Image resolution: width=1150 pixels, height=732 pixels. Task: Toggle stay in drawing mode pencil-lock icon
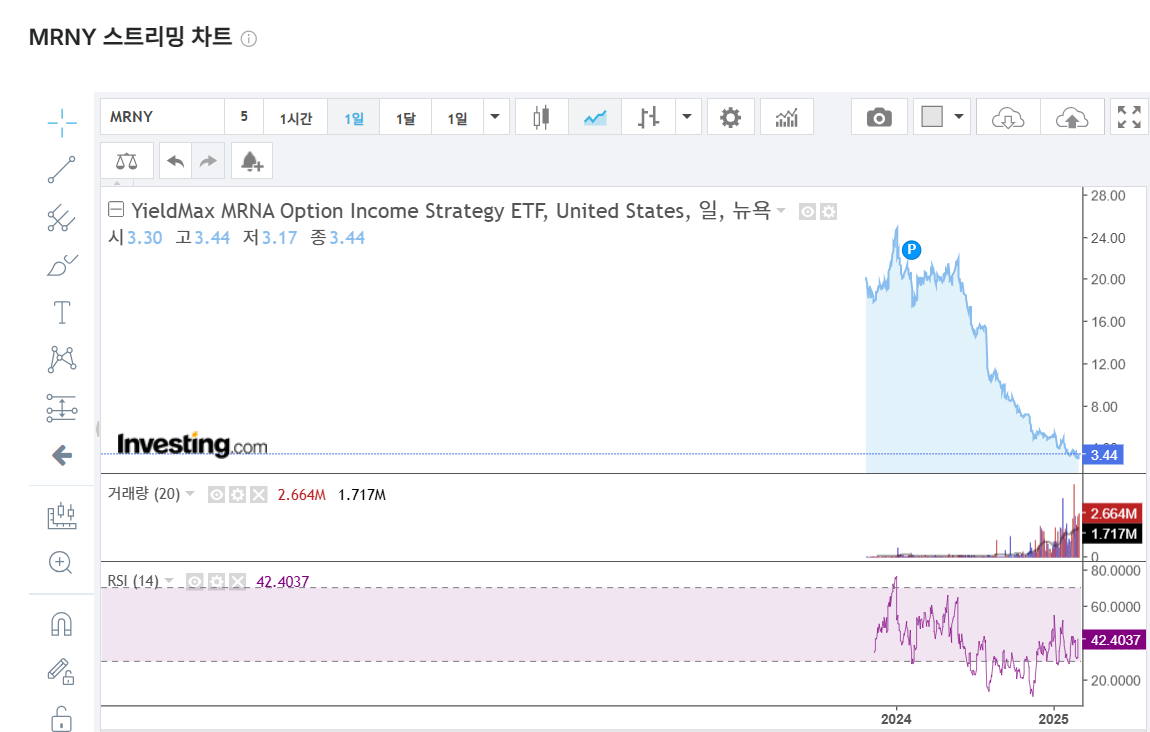click(62, 671)
